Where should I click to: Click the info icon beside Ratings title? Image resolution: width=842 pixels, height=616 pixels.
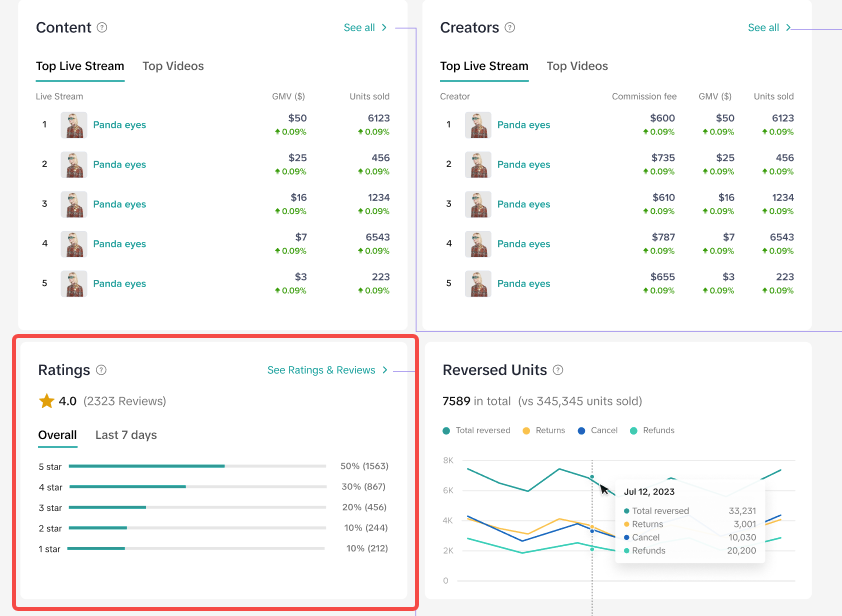[x=101, y=370]
